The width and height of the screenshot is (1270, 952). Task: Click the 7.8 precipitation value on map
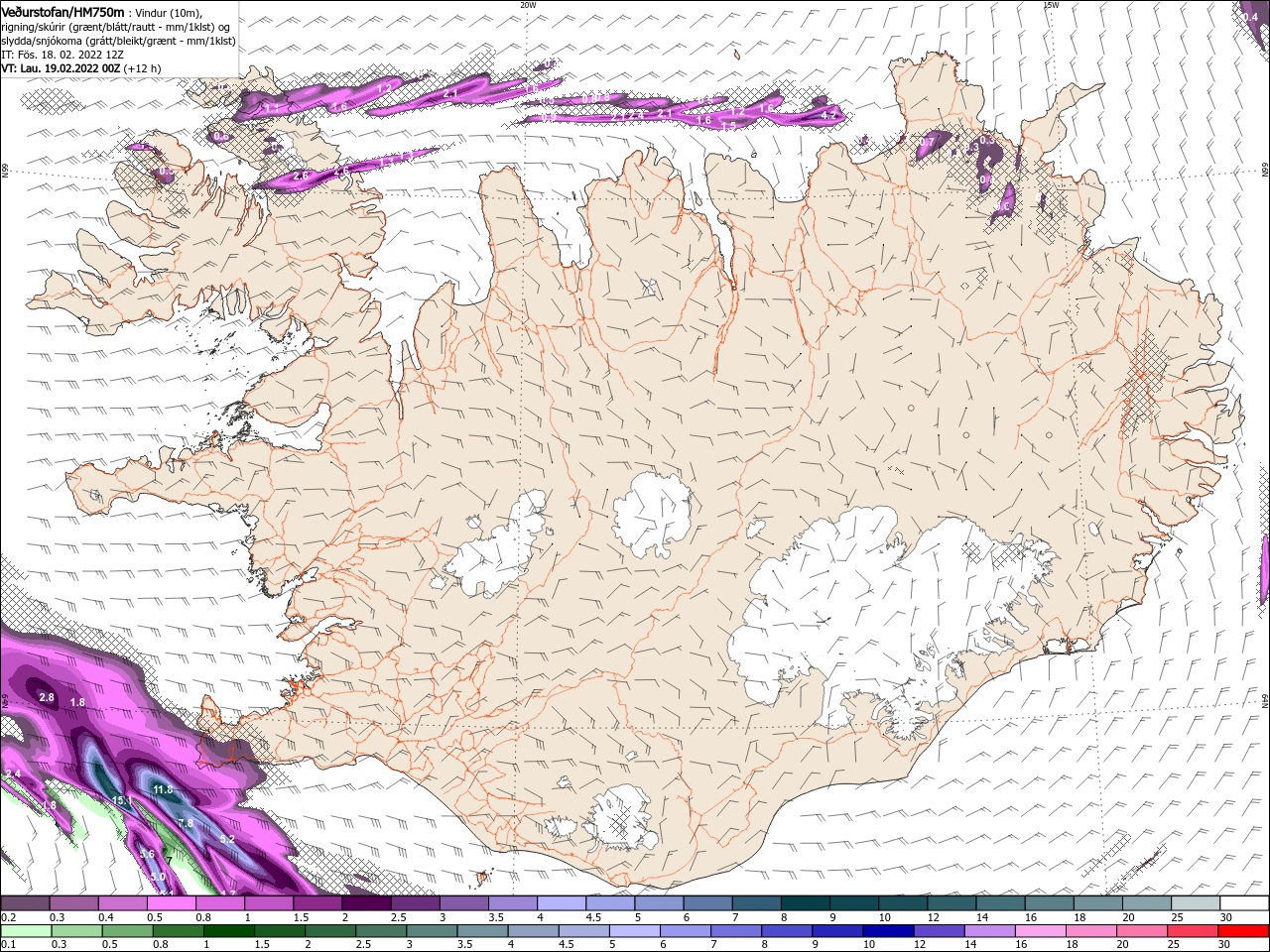(186, 823)
